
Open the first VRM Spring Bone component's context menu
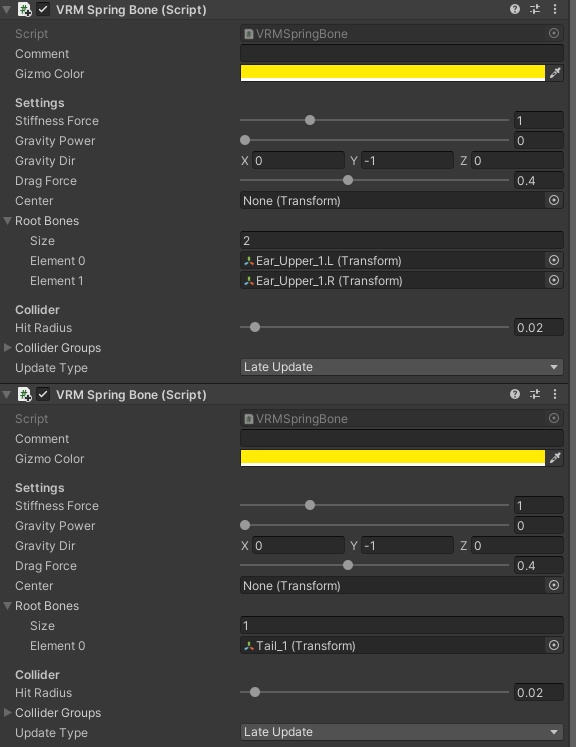(x=555, y=9)
